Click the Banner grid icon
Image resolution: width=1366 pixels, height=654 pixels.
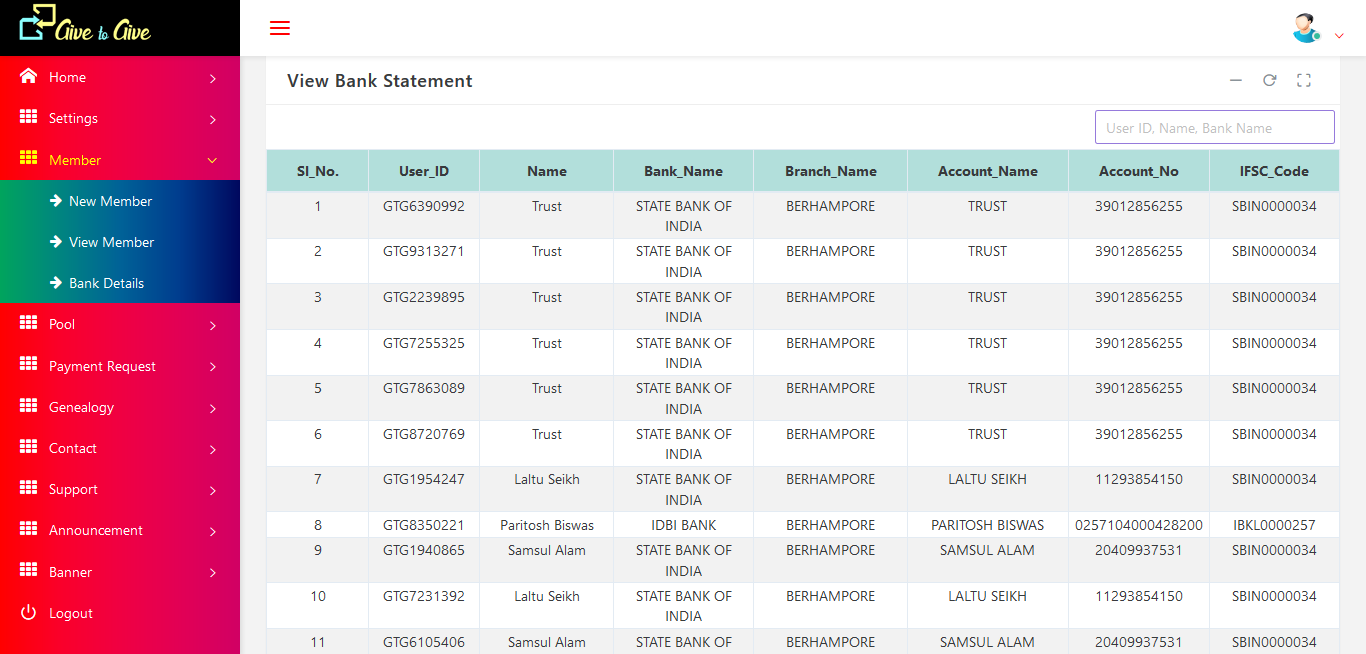pos(28,571)
